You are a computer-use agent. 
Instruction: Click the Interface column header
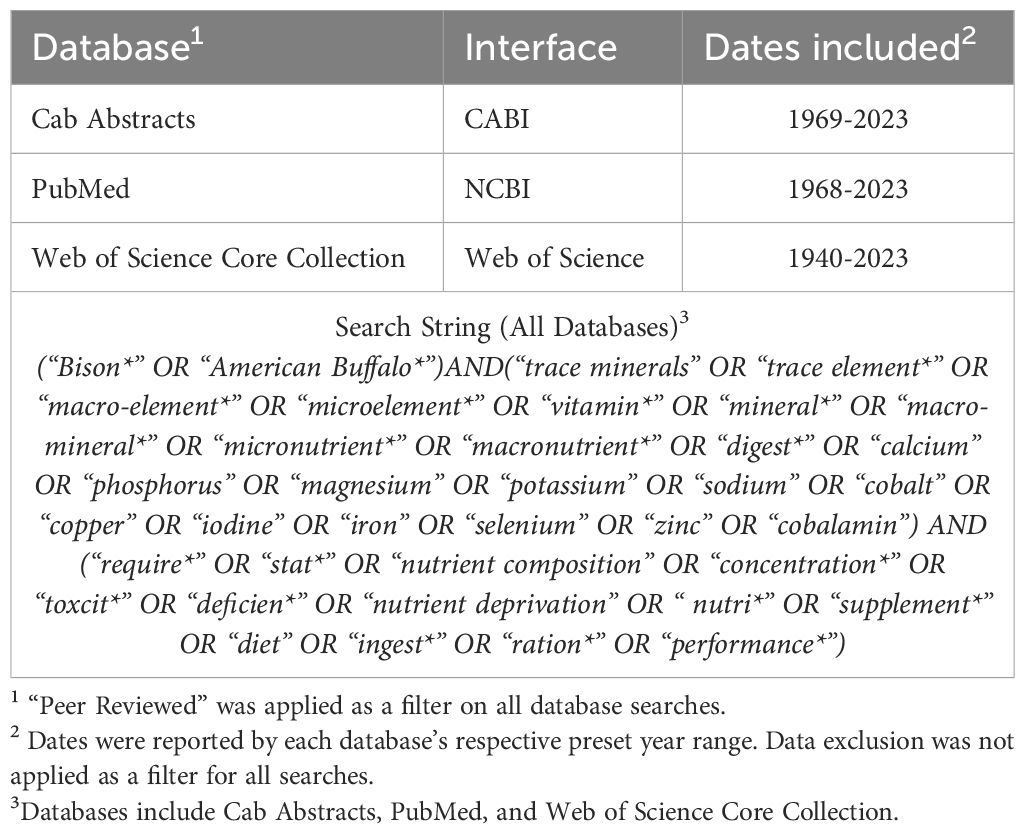coord(541,48)
